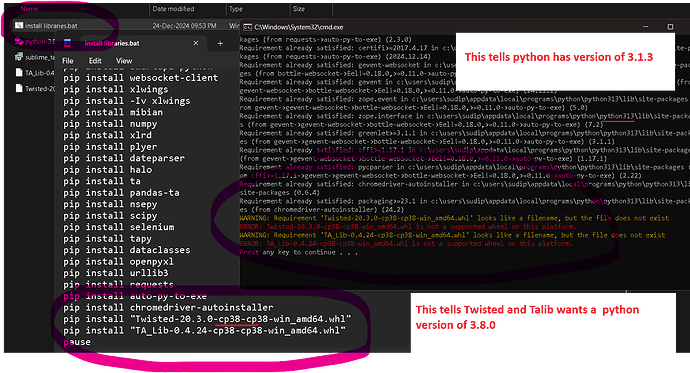Click the 'pause' line in Notepad
This screenshot has height=373, width=690.
pyautogui.click(x=77, y=342)
